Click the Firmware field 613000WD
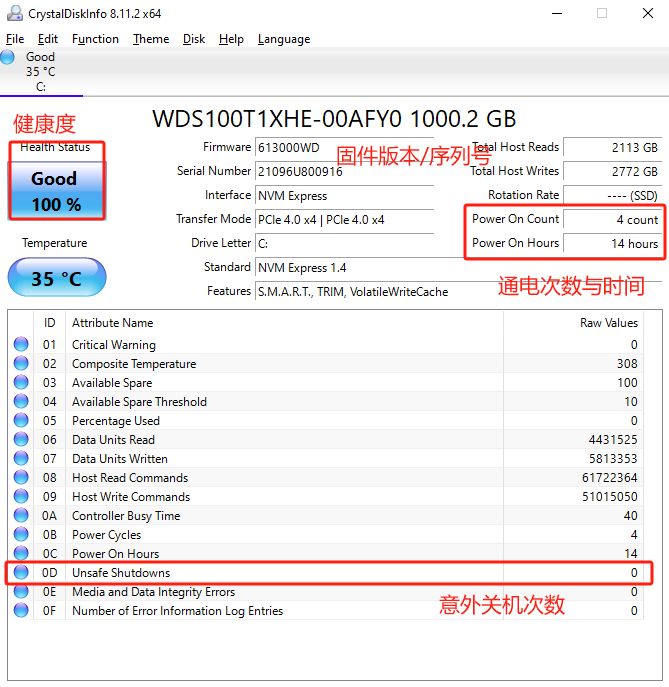Image resolution: width=669 pixels, height=687 pixels. click(344, 148)
